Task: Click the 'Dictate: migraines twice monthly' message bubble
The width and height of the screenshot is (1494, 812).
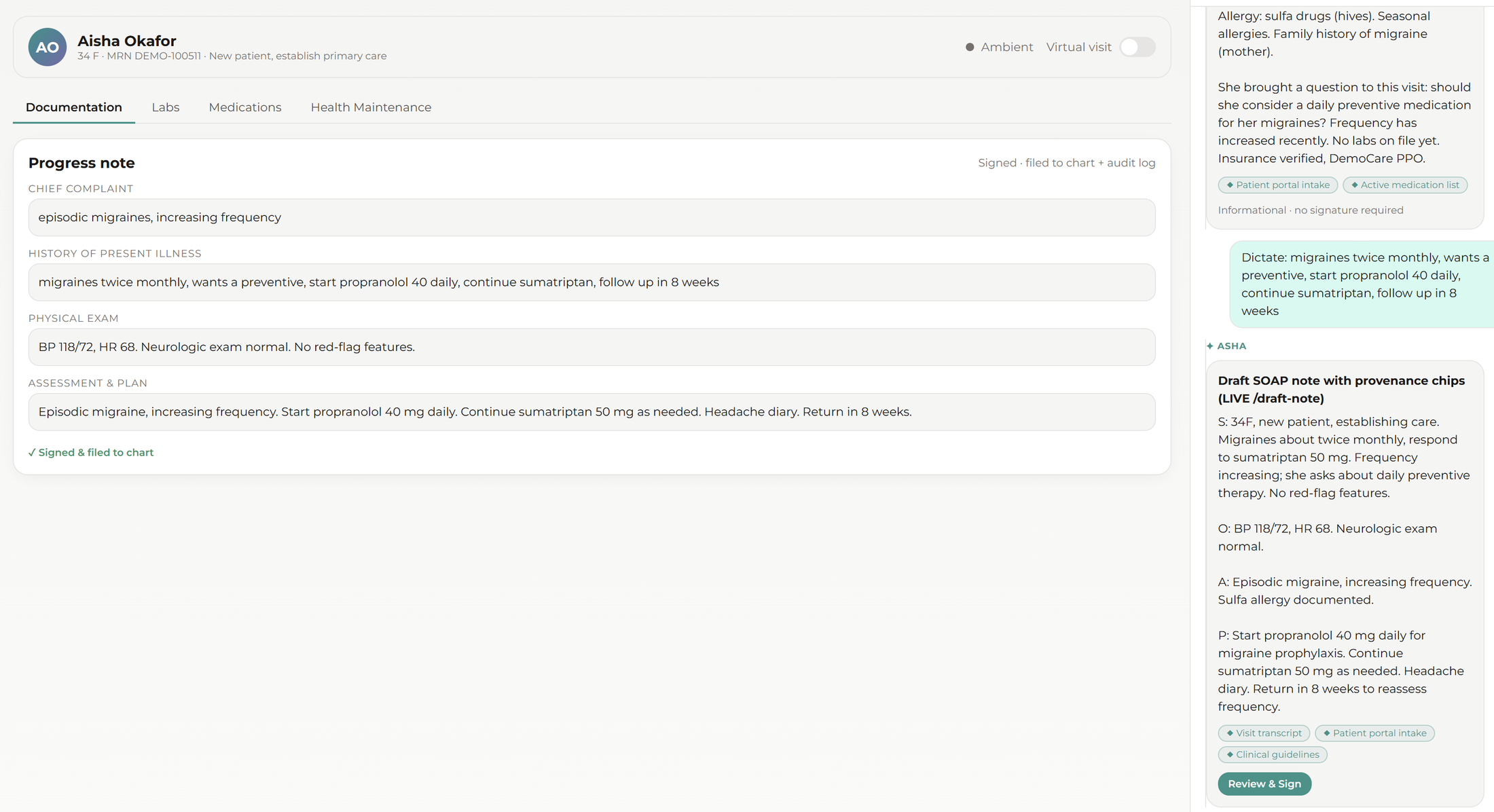Action: coord(1362,284)
